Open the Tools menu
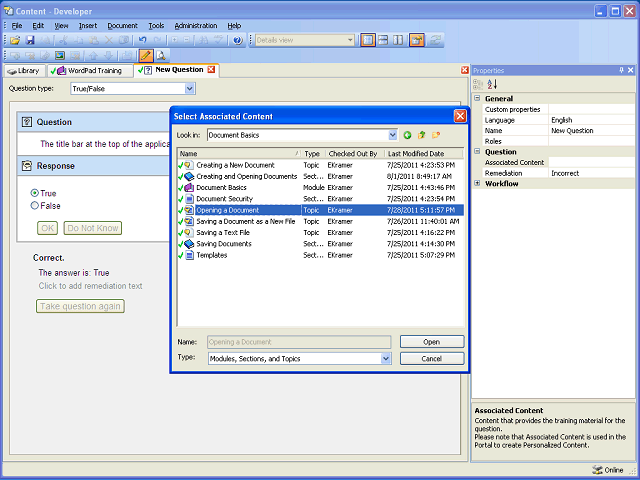640x480 pixels. pos(156,26)
